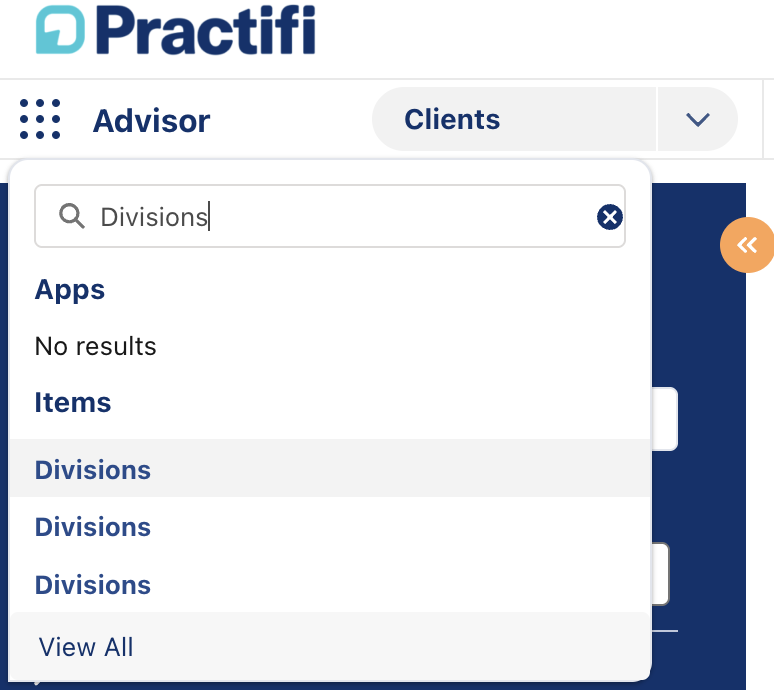
Task: Clear the Divisions search with X icon
Action: pos(609,217)
